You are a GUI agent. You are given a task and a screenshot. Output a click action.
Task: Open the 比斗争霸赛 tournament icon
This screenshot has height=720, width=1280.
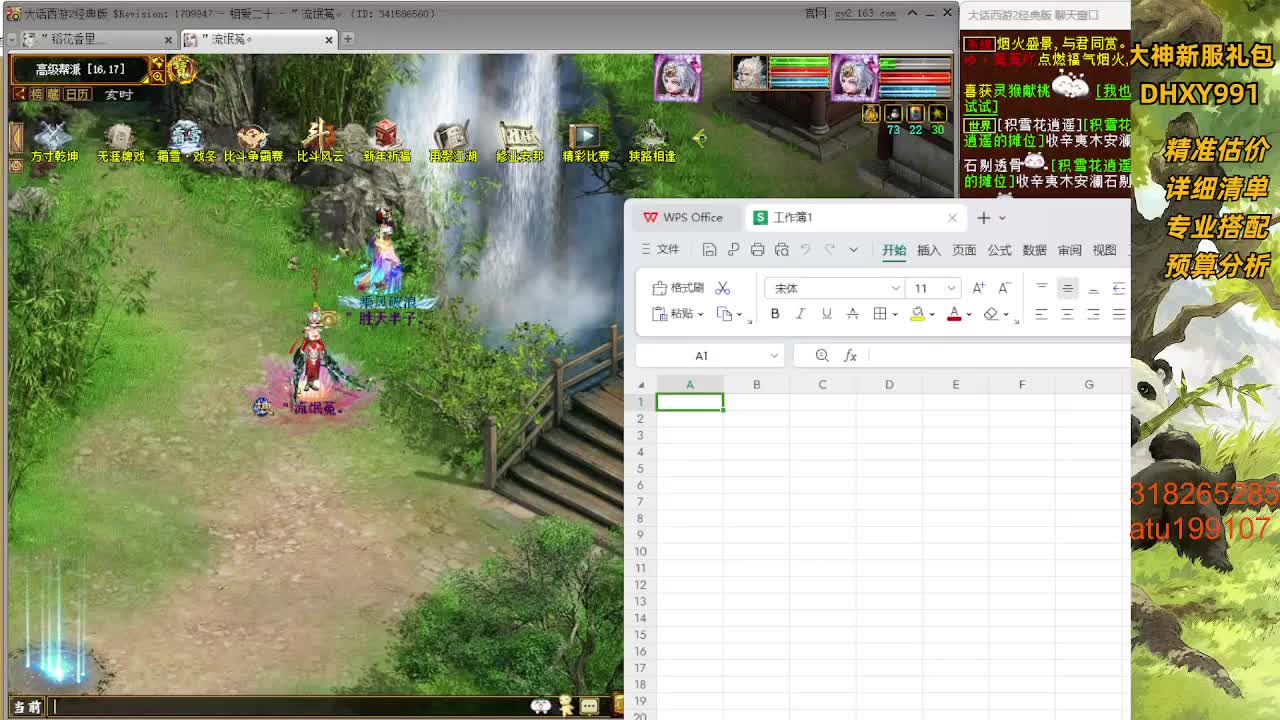coord(253,140)
